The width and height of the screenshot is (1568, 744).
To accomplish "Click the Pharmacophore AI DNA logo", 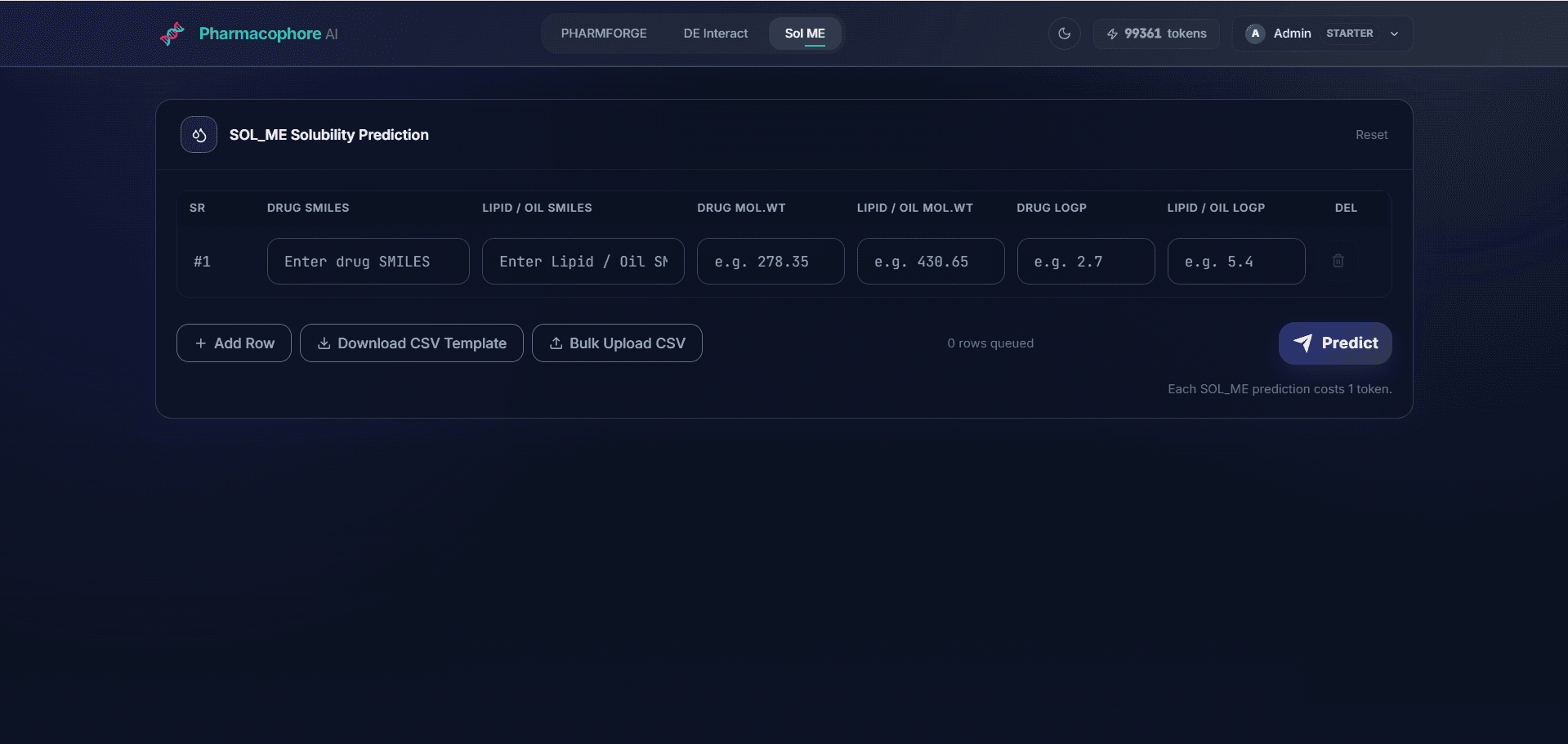I will pyautogui.click(x=172, y=34).
